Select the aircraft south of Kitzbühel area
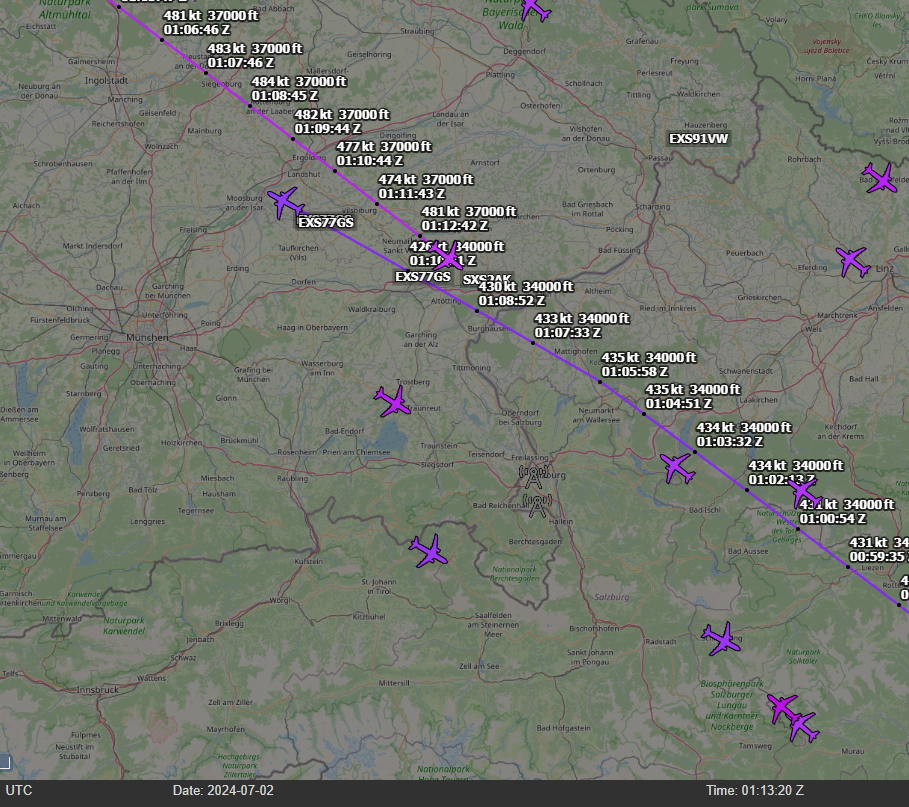The image size is (909, 807). pyautogui.click(x=430, y=551)
